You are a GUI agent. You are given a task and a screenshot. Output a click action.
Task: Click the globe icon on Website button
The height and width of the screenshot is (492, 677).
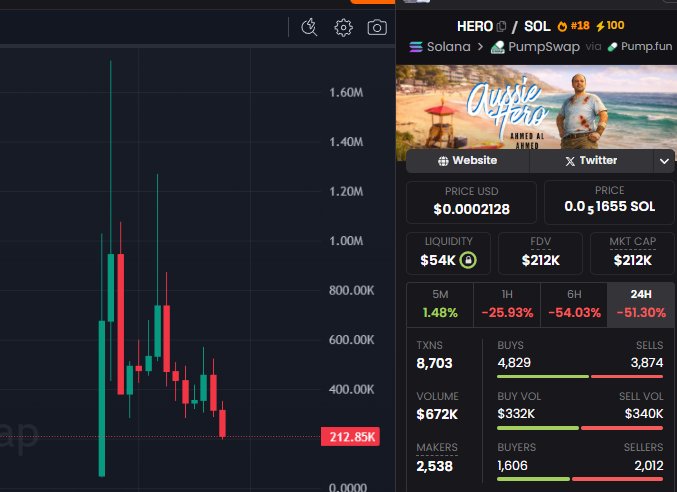pyautogui.click(x=443, y=161)
